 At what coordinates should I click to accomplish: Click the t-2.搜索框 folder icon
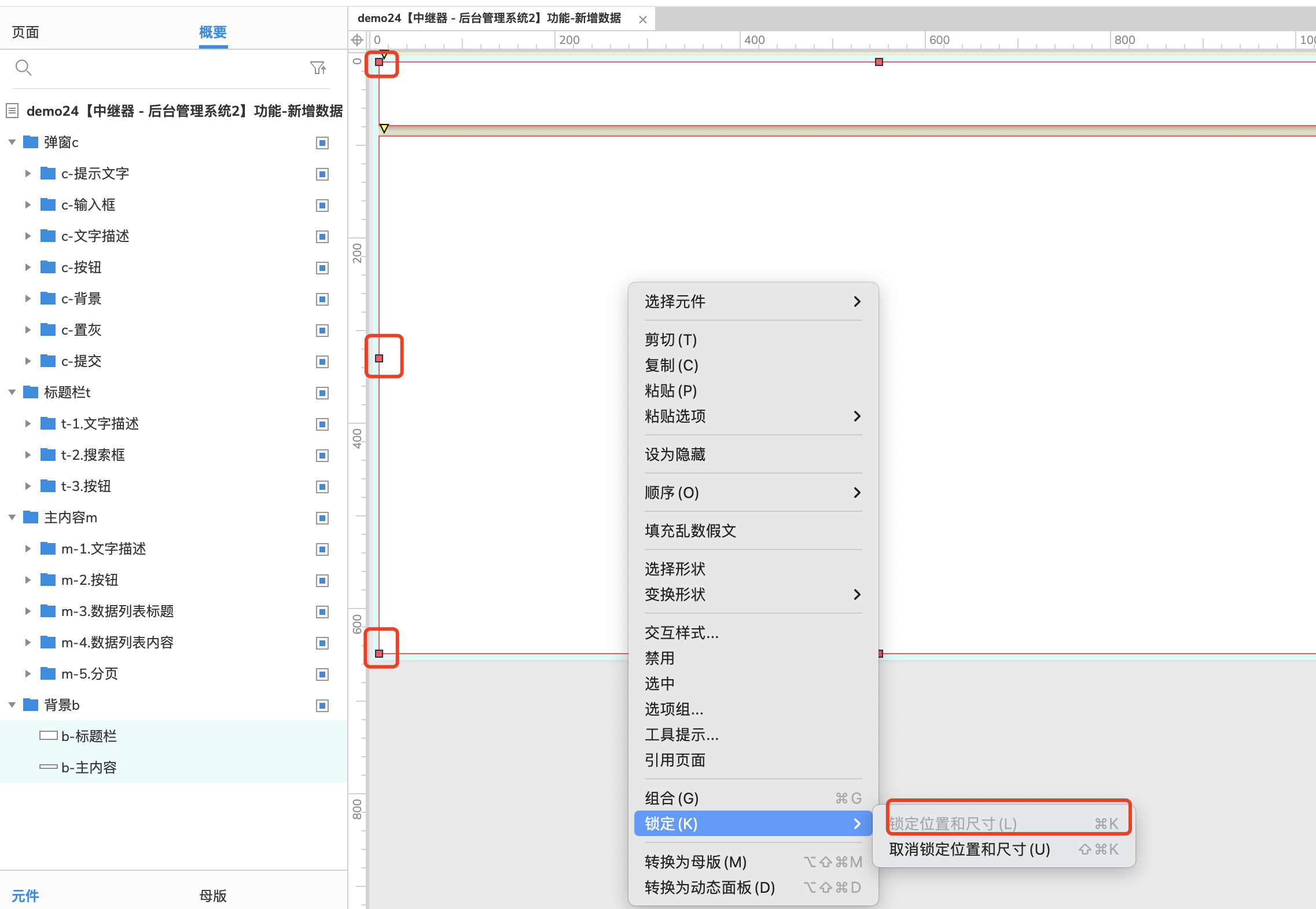[47, 454]
